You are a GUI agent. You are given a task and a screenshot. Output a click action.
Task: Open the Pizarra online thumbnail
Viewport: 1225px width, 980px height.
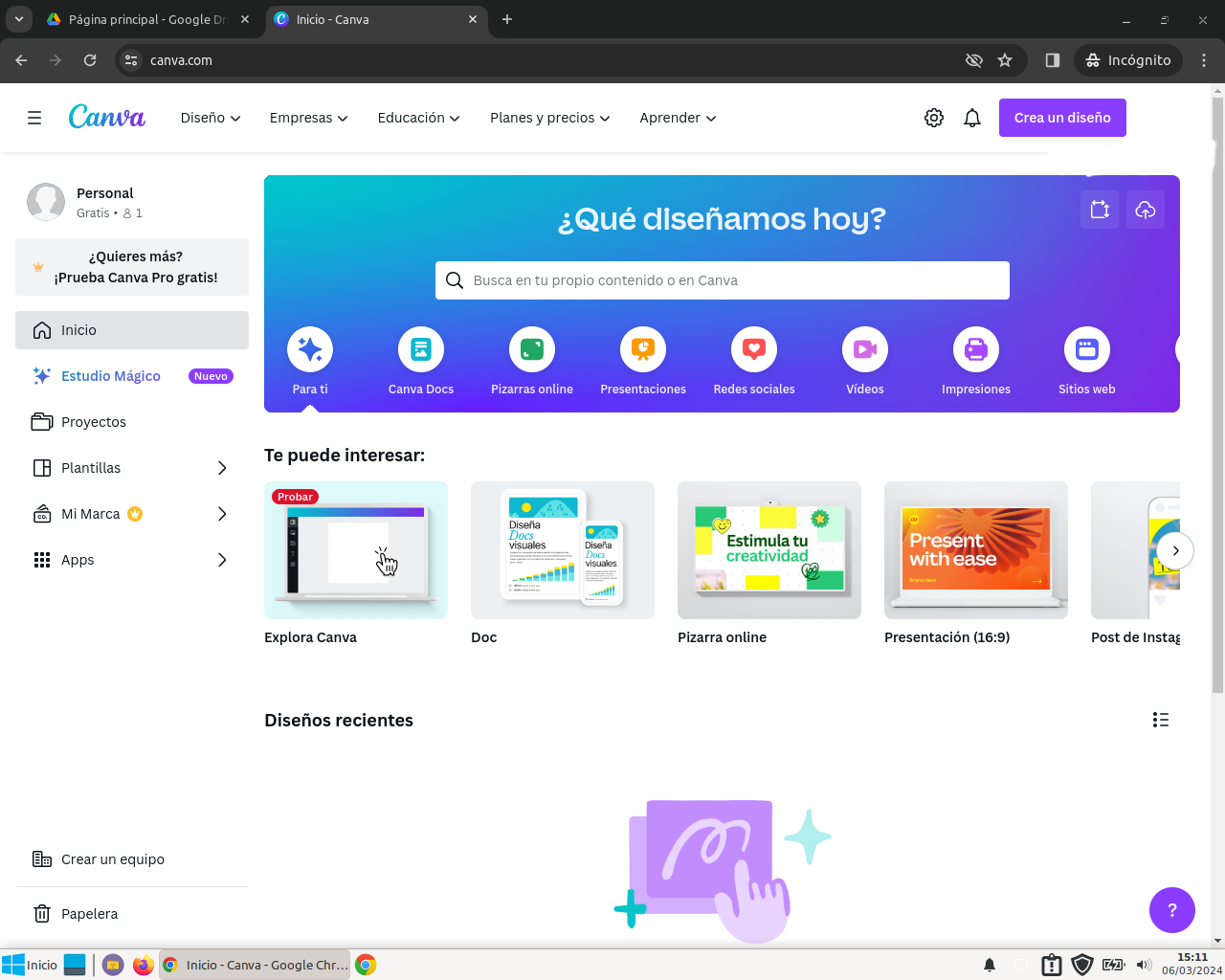769,550
